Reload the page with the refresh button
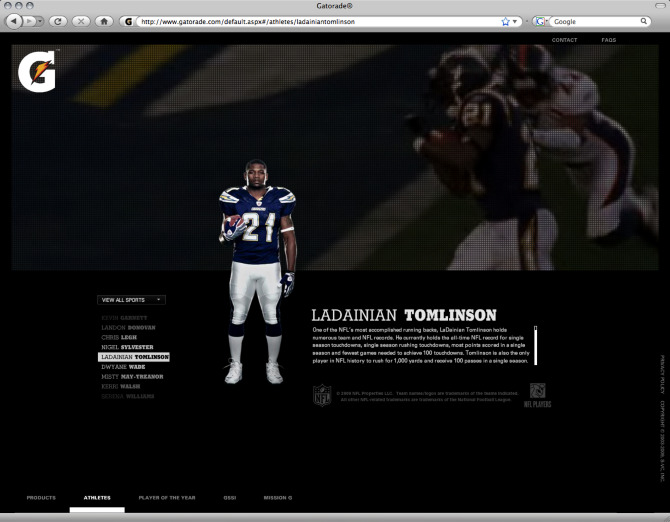 [x=58, y=21]
